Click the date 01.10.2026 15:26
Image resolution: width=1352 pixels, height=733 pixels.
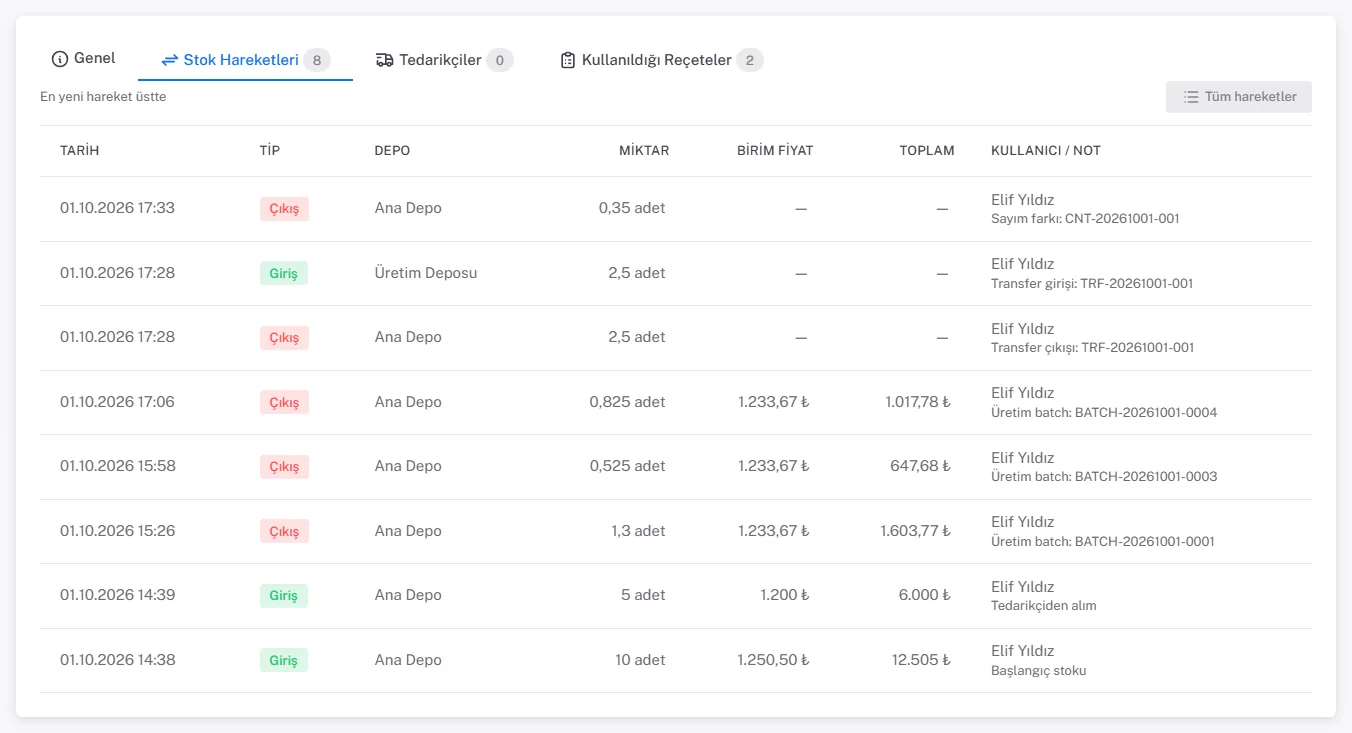117,531
